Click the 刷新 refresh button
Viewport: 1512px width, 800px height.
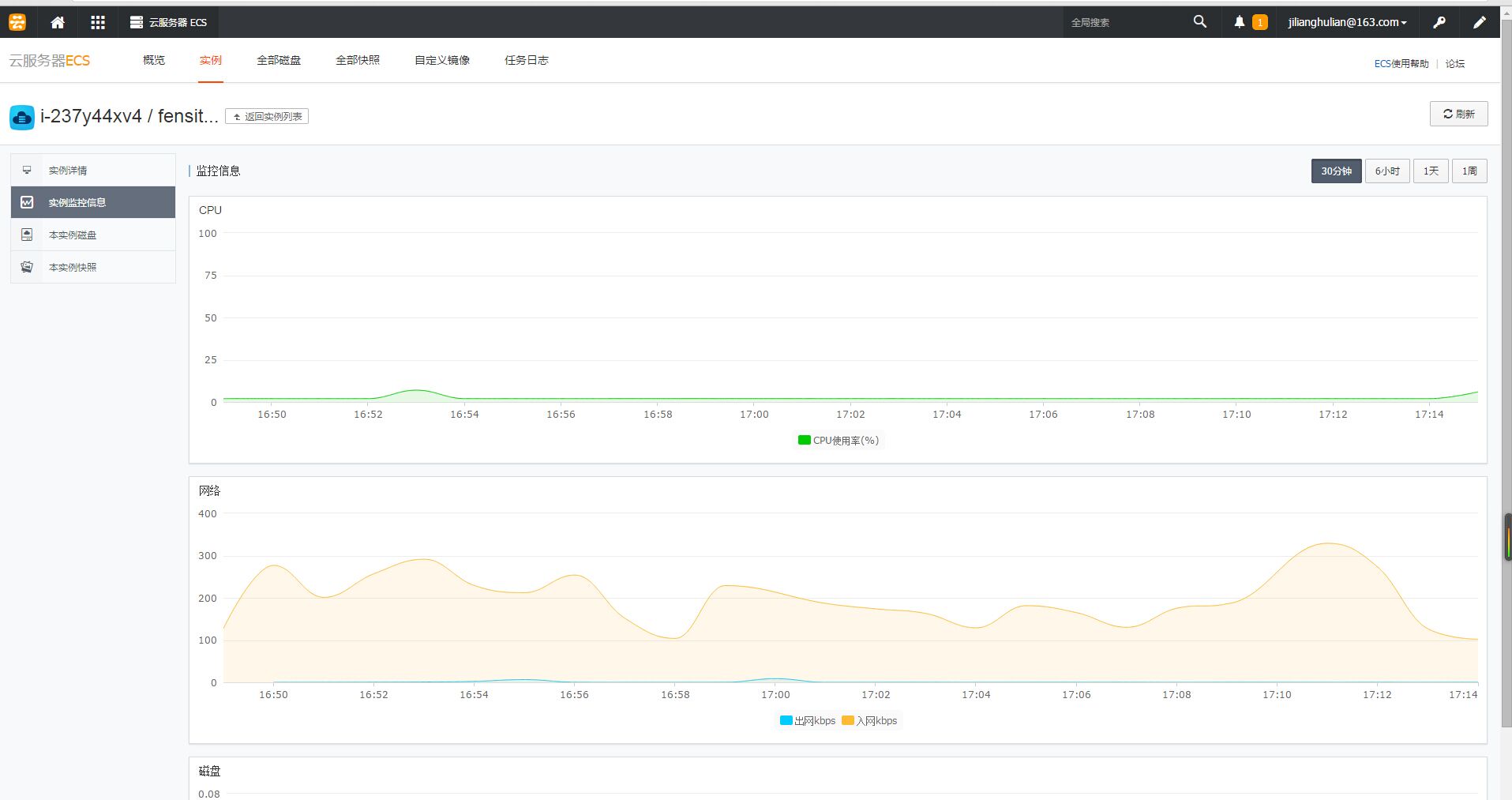pyautogui.click(x=1458, y=114)
